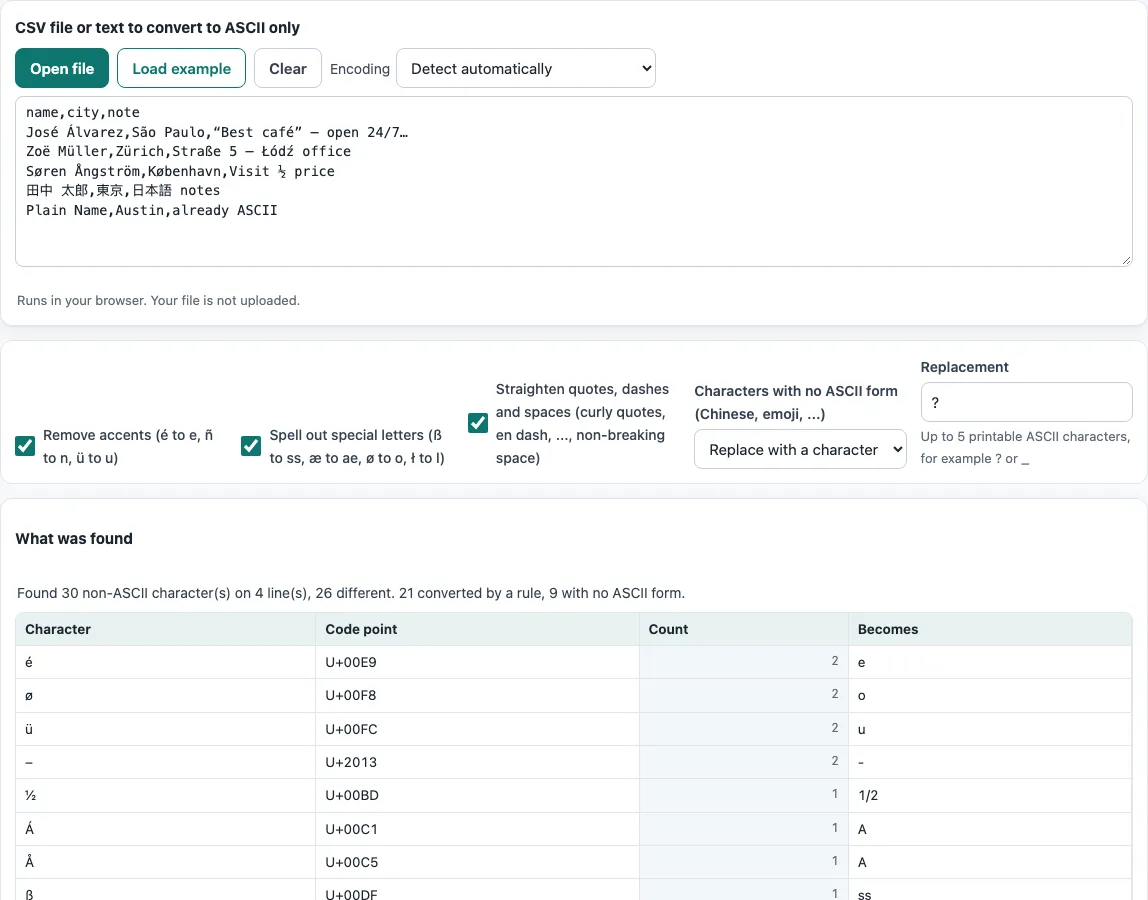This screenshot has width=1148, height=900.
Task: Select the U+00C5 code point cell
Action: 477,862
